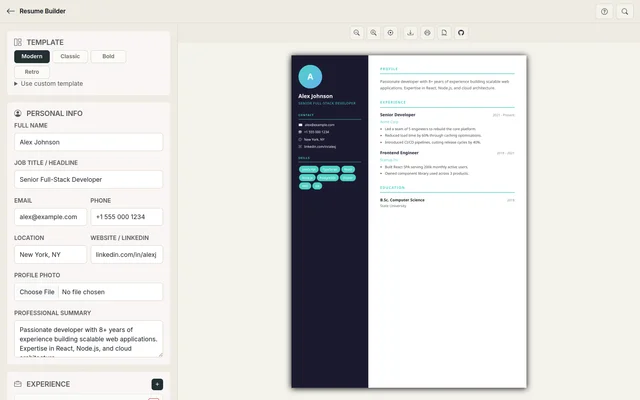Click Frontend Engineer heading in preview
640x400 pixels.
[399, 153]
